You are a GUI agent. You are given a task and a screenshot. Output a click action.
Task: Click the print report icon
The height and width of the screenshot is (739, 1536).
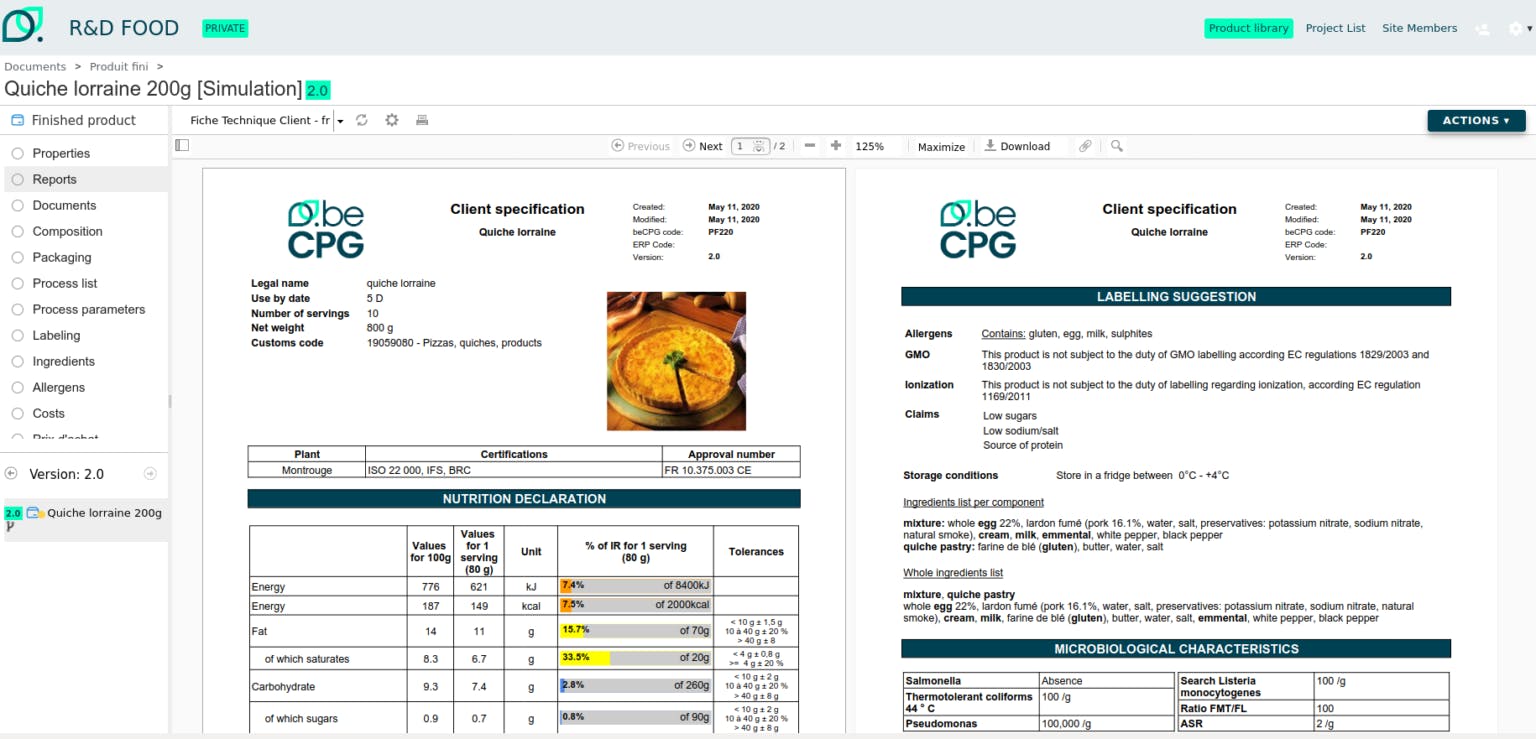pyautogui.click(x=422, y=120)
